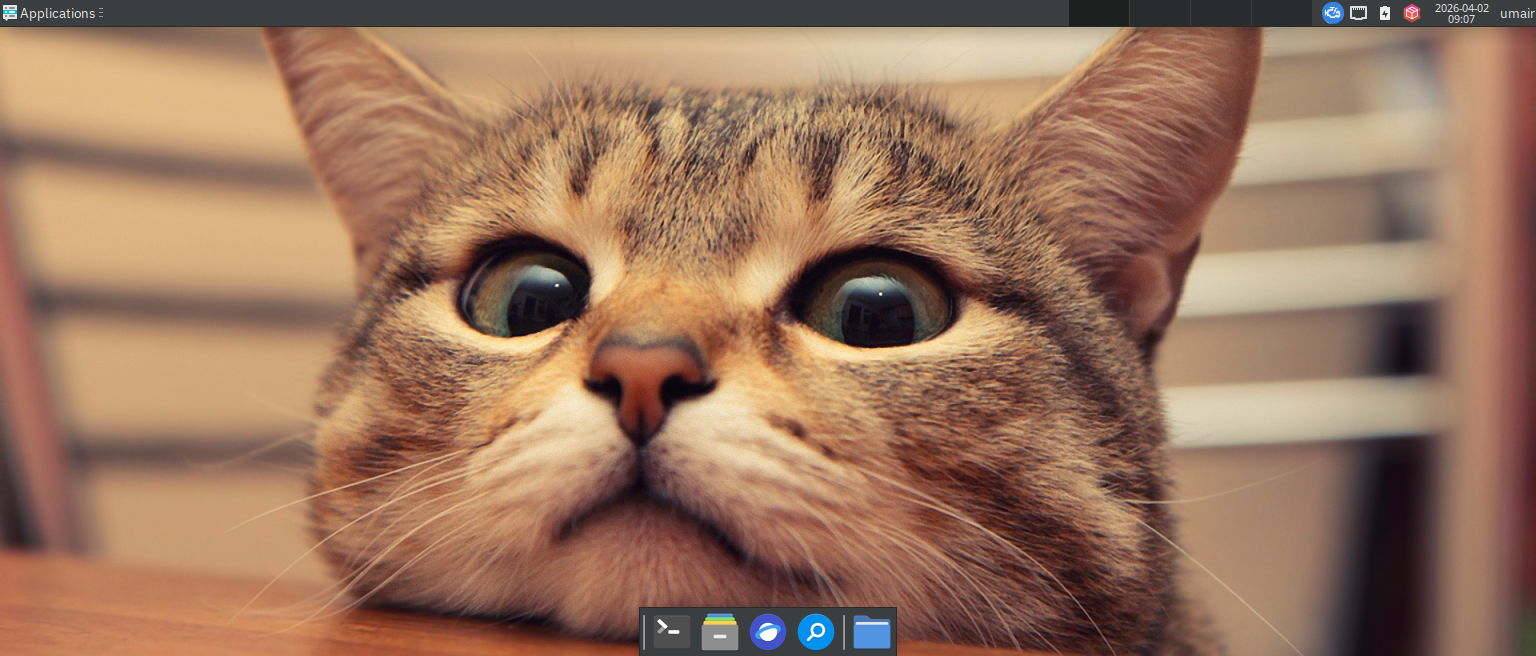Open the application finder magnifier icon

[x=816, y=632]
